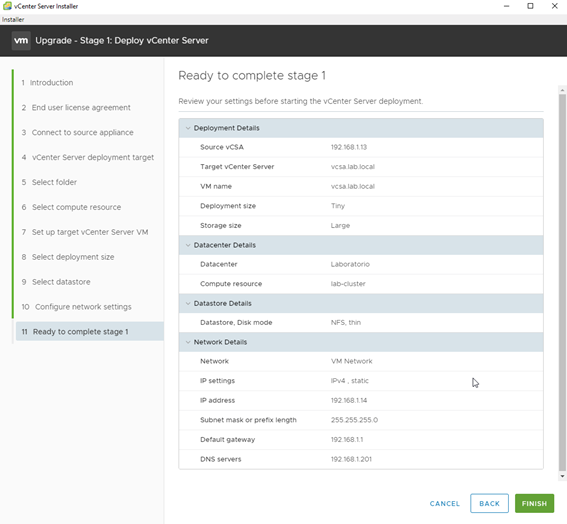Click the VM name value vcsa.lab.local
This screenshot has height=524, width=567.
(x=353, y=187)
